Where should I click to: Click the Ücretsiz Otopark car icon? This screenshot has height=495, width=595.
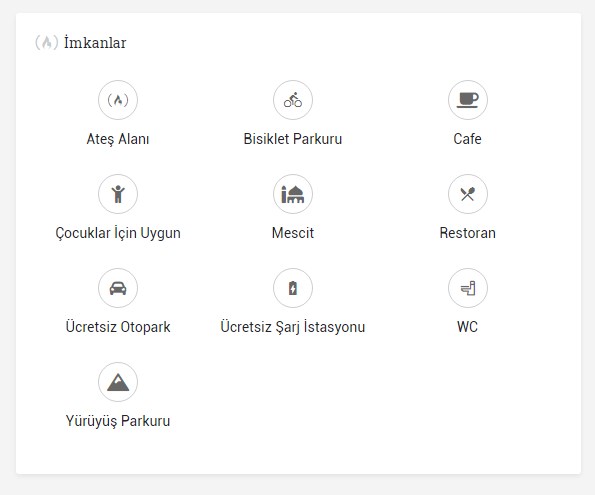click(118, 288)
